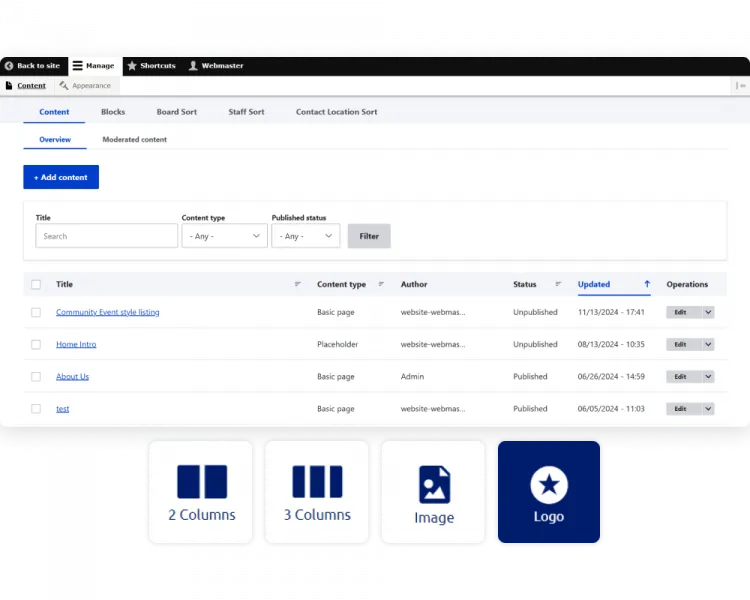The width and height of the screenshot is (750, 600).
Task: Toggle the select-all checkbox in table header
Action: pyautogui.click(x=36, y=285)
